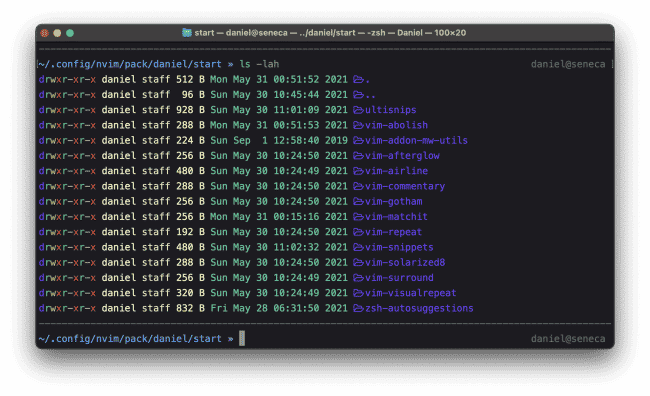The width and height of the screenshot is (650, 396).
Task: Click the directory name 'vim-snippets'
Action: tap(399, 248)
